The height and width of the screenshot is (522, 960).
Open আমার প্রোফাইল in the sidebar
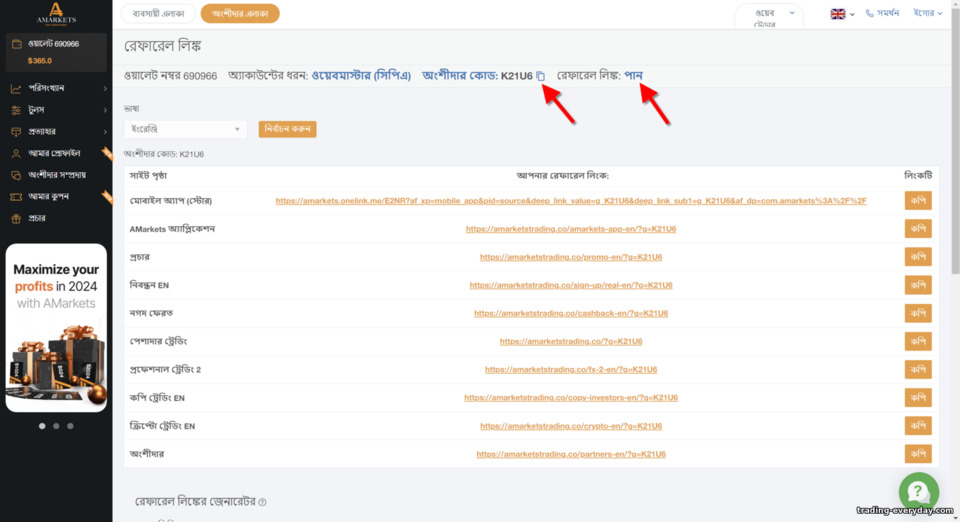pos(56,154)
